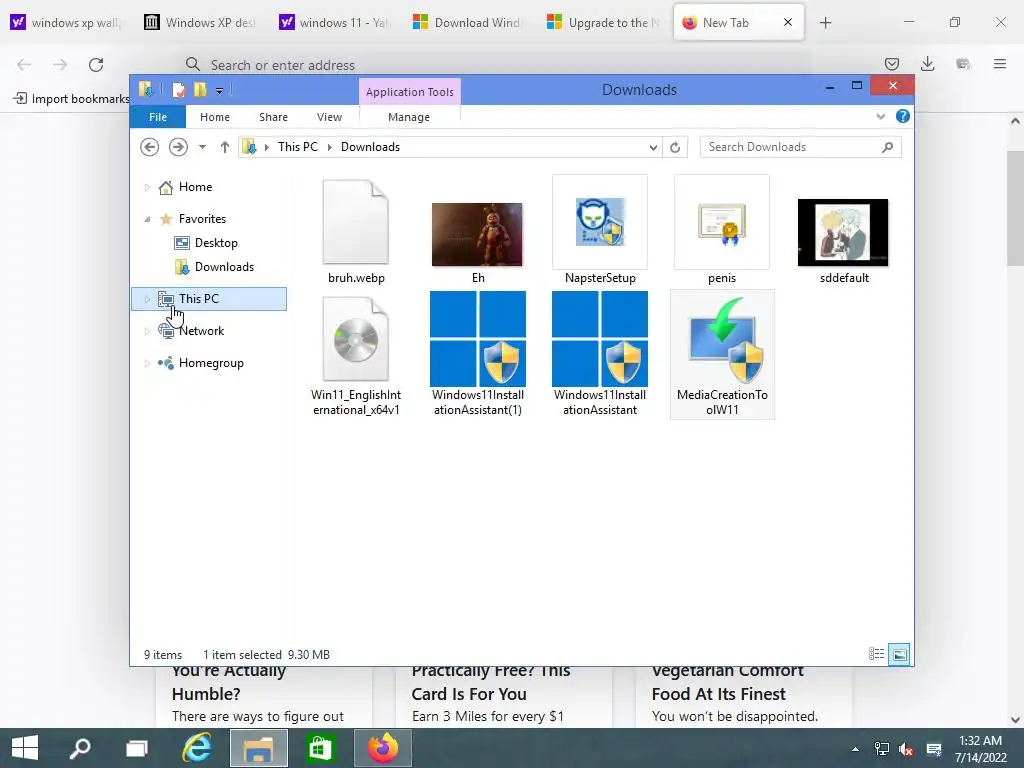This screenshot has height=768, width=1024.
Task: Open the Home ribbon tab
Action: 215,117
